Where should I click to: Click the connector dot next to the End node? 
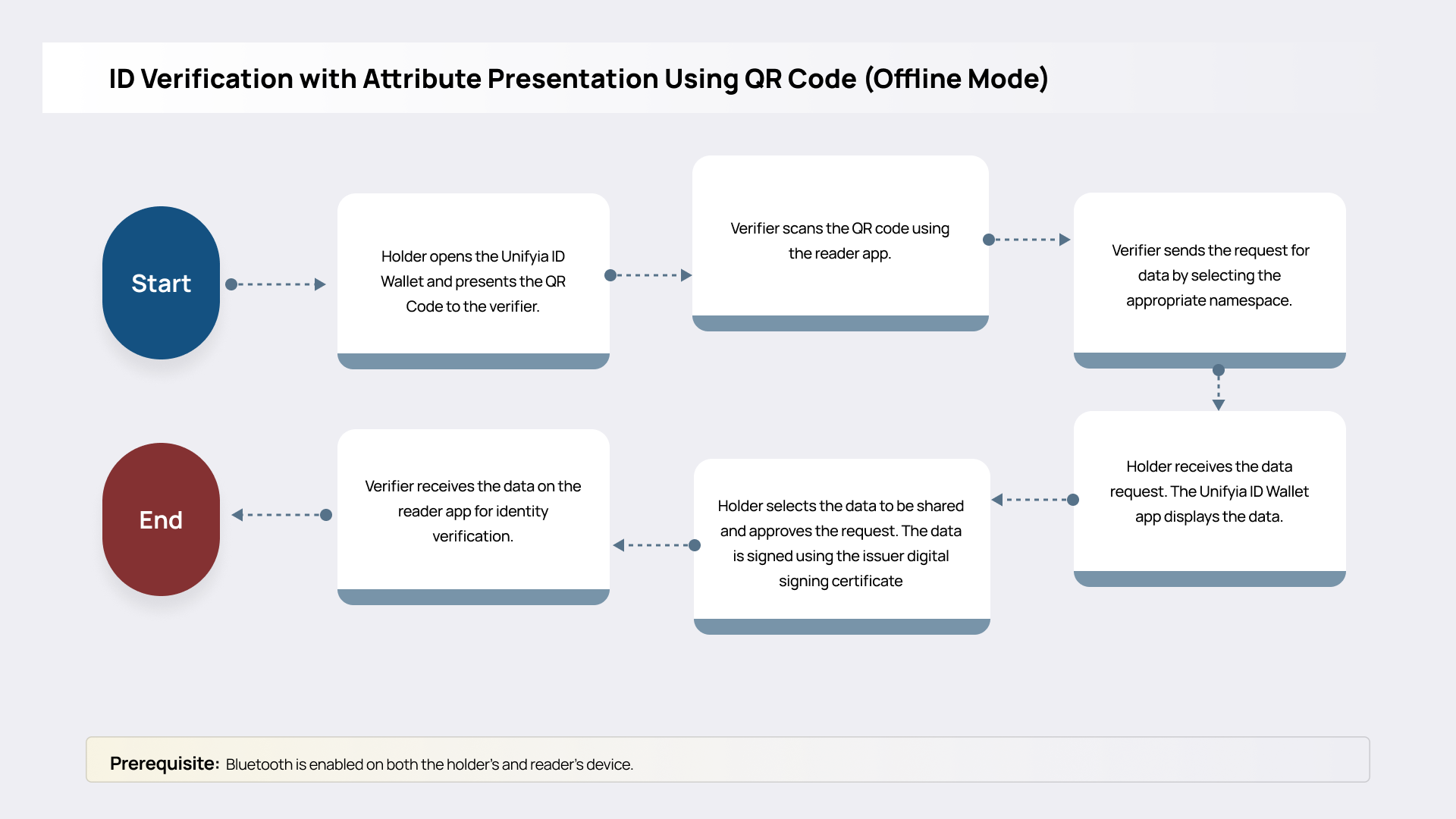click(326, 515)
